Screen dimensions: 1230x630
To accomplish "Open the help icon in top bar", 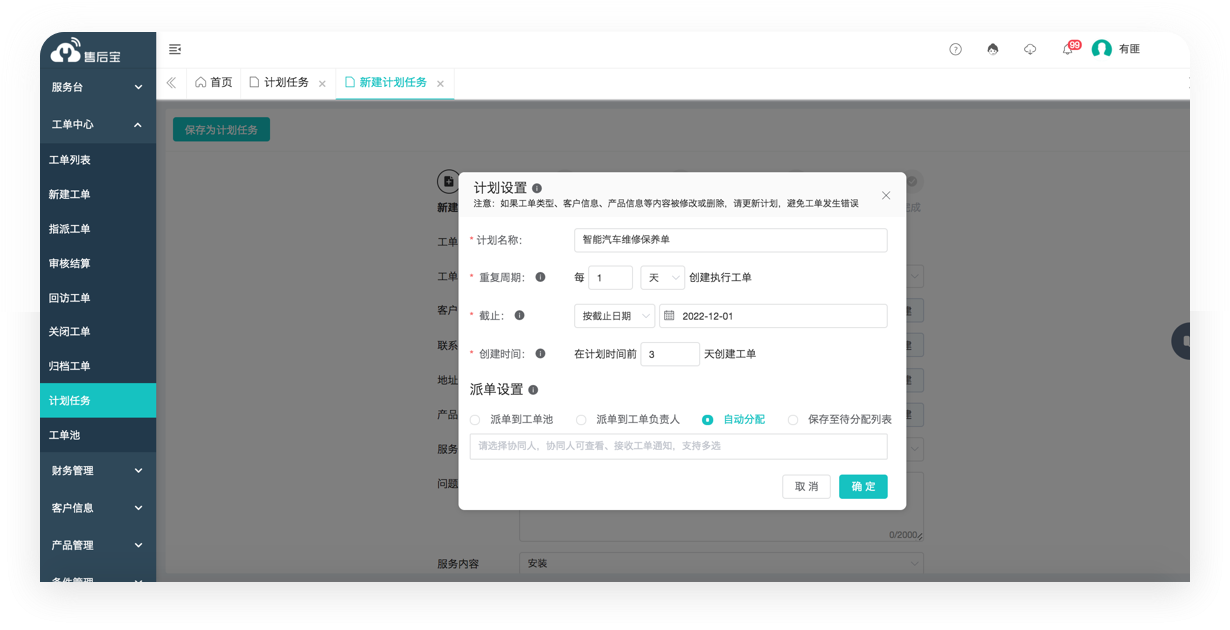I will click(x=954, y=48).
